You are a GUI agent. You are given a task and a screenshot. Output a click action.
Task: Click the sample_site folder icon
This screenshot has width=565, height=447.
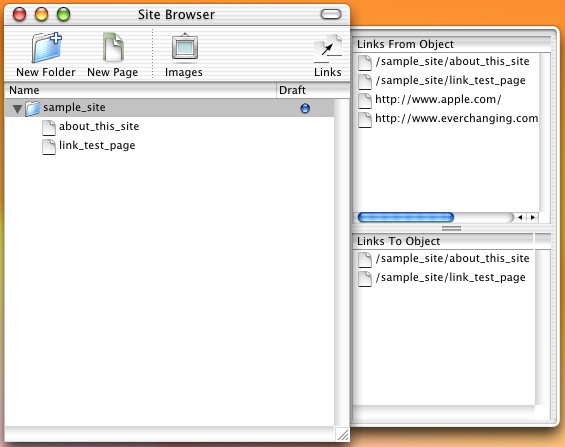[x=32, y=108]
